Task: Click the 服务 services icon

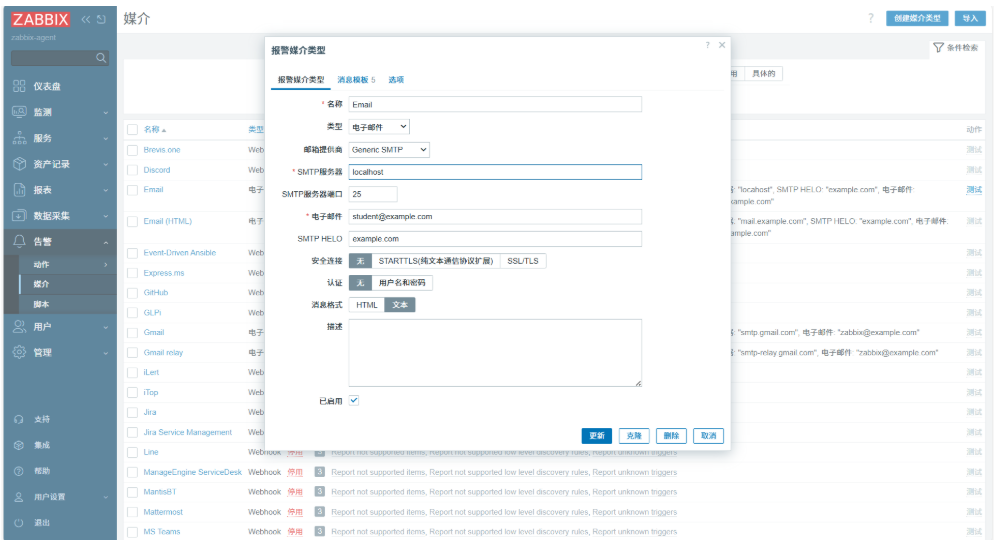Action: (x=20, y=138)
